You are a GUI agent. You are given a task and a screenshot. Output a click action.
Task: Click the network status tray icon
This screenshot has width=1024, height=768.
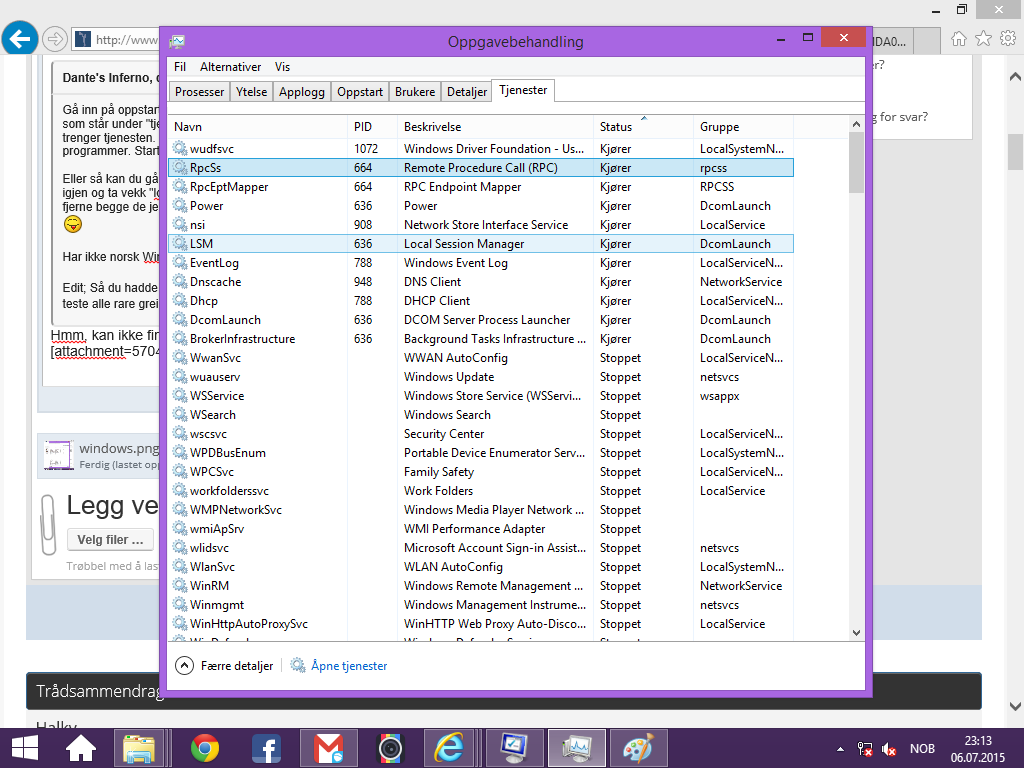865,749
